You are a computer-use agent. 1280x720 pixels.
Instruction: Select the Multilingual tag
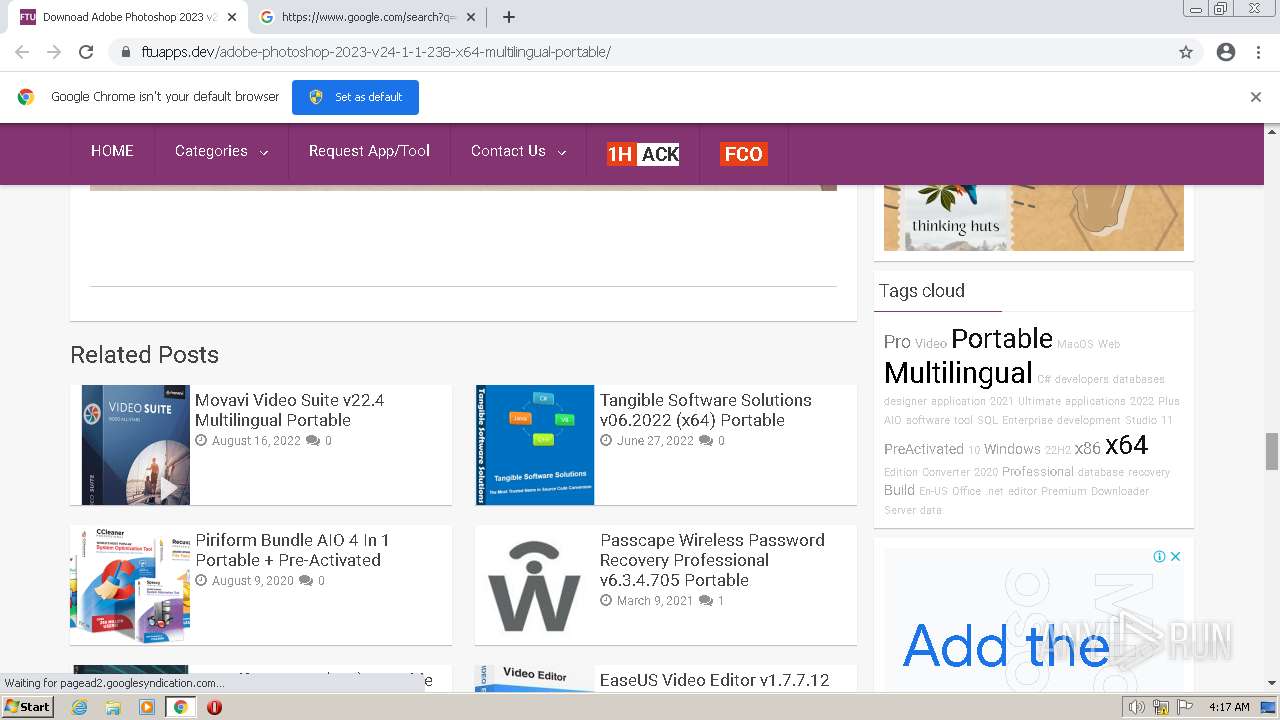(x=958, y=373)
